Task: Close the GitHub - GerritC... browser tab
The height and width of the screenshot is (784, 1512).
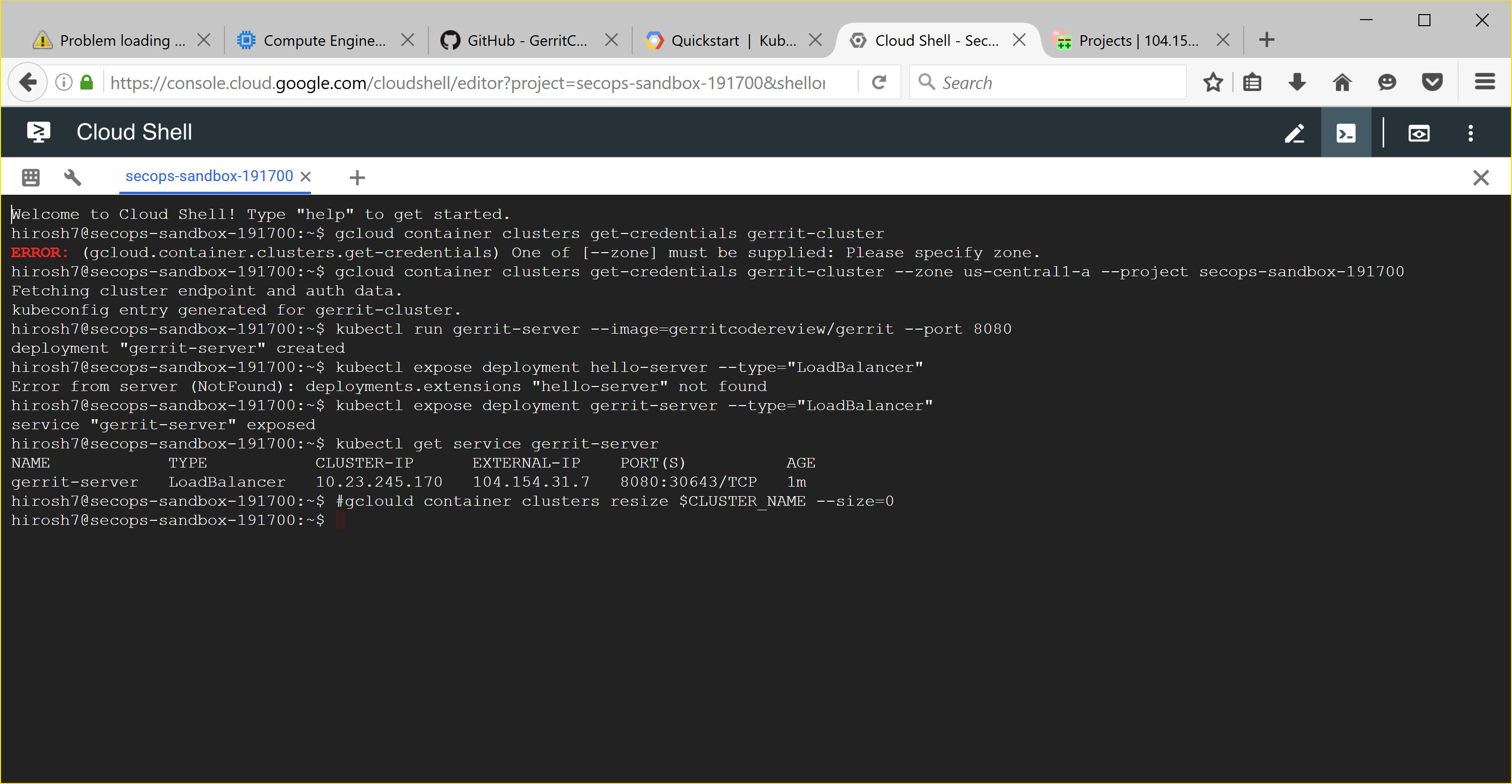Action: click(x=611, y=40)
